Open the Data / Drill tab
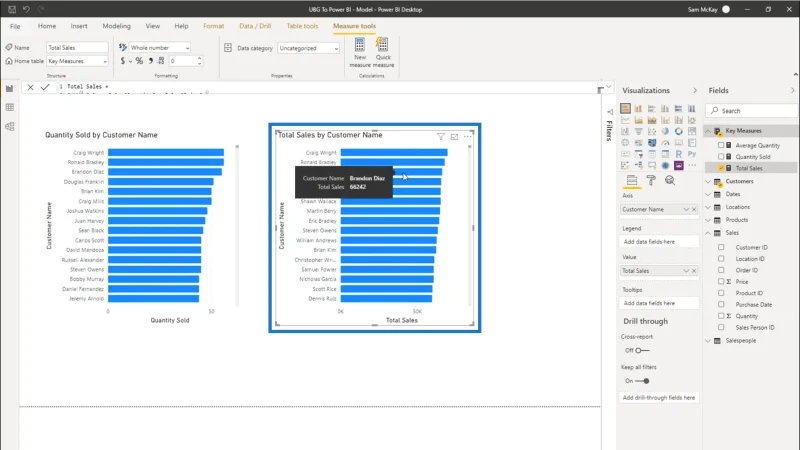 [255, 26]
